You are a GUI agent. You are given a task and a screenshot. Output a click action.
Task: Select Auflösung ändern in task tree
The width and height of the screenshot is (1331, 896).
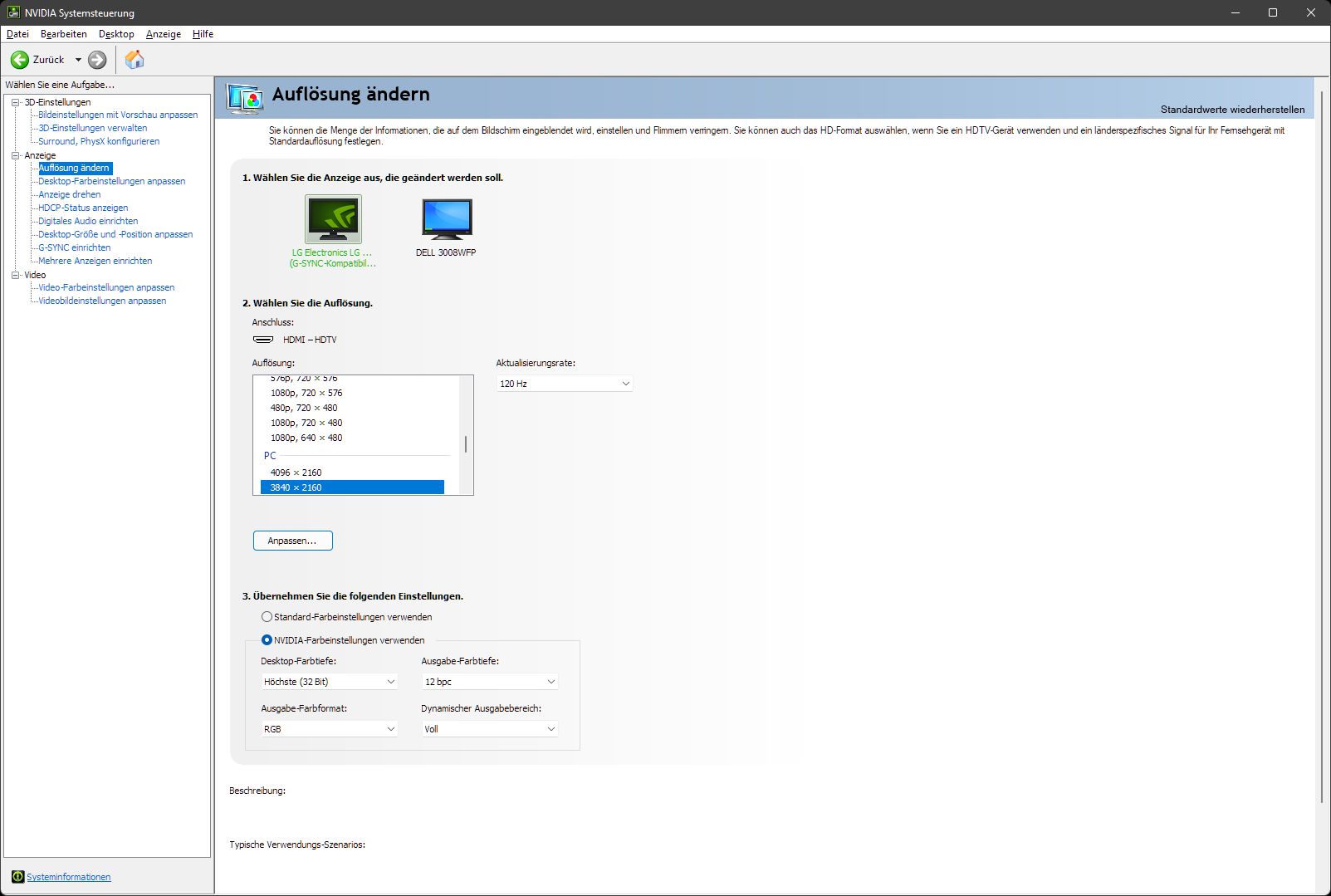click(x=75, y=168)
